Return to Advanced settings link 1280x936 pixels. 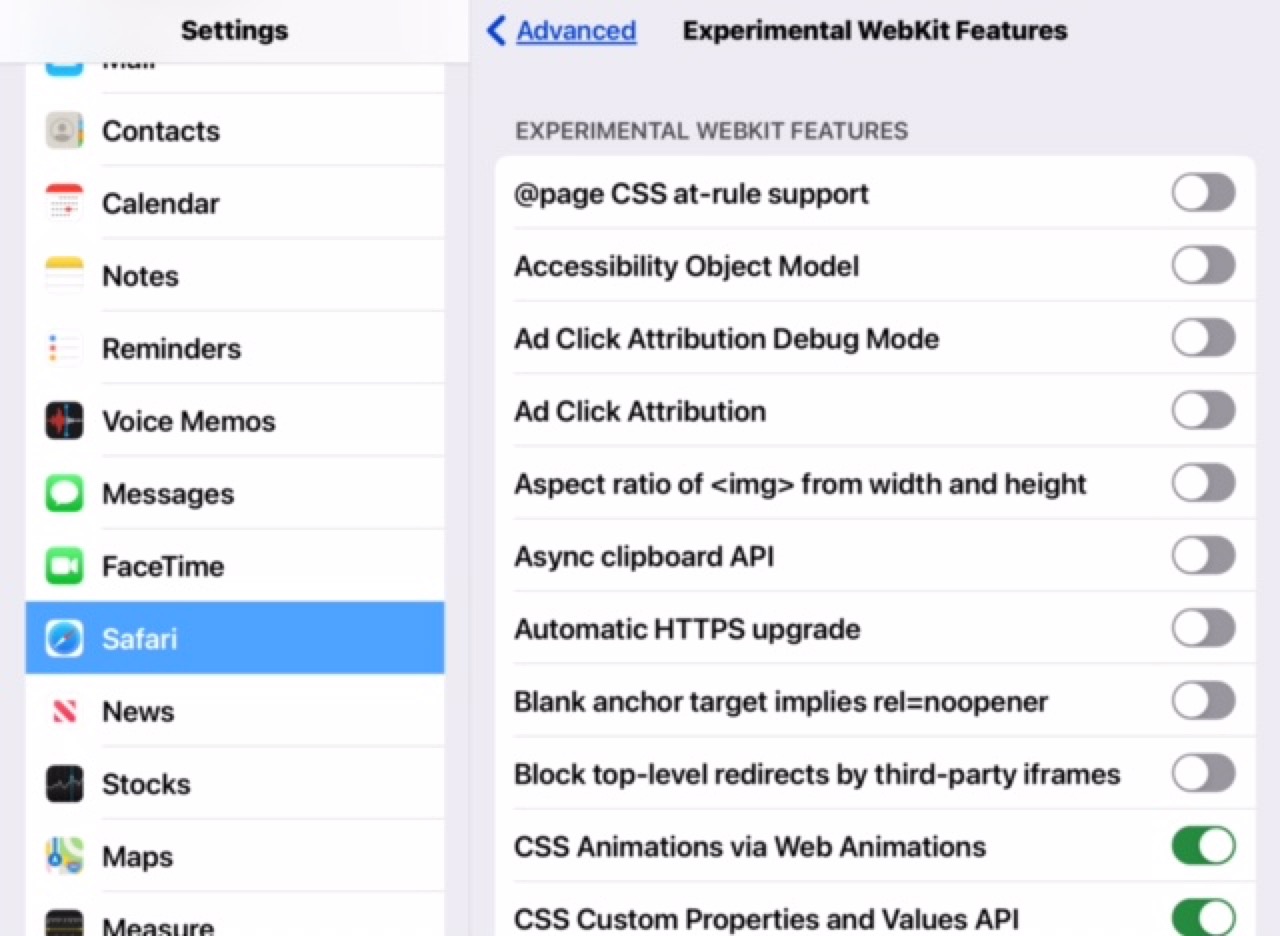click(576, 31)
